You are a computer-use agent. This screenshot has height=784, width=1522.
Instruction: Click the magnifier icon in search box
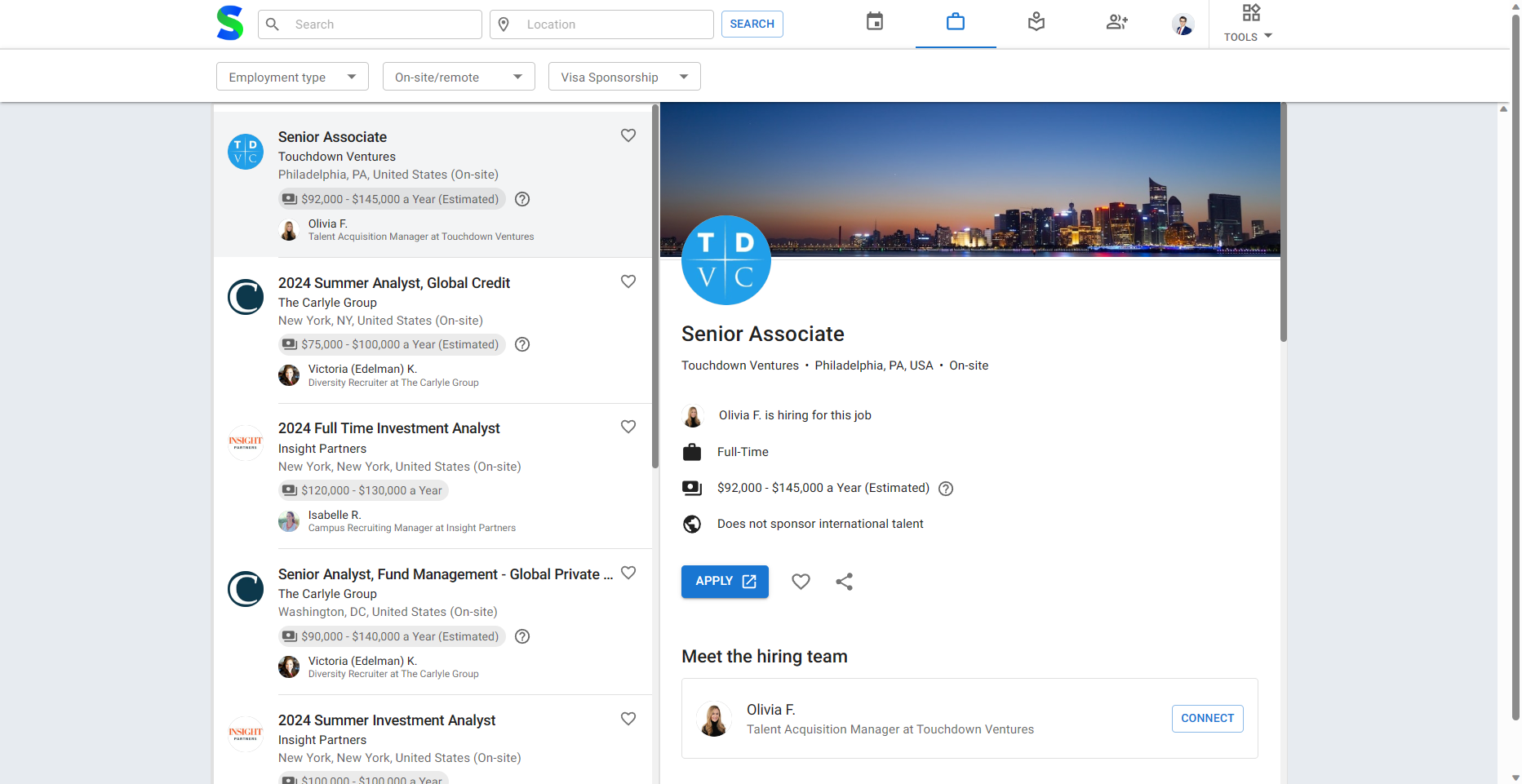point(273,24)
